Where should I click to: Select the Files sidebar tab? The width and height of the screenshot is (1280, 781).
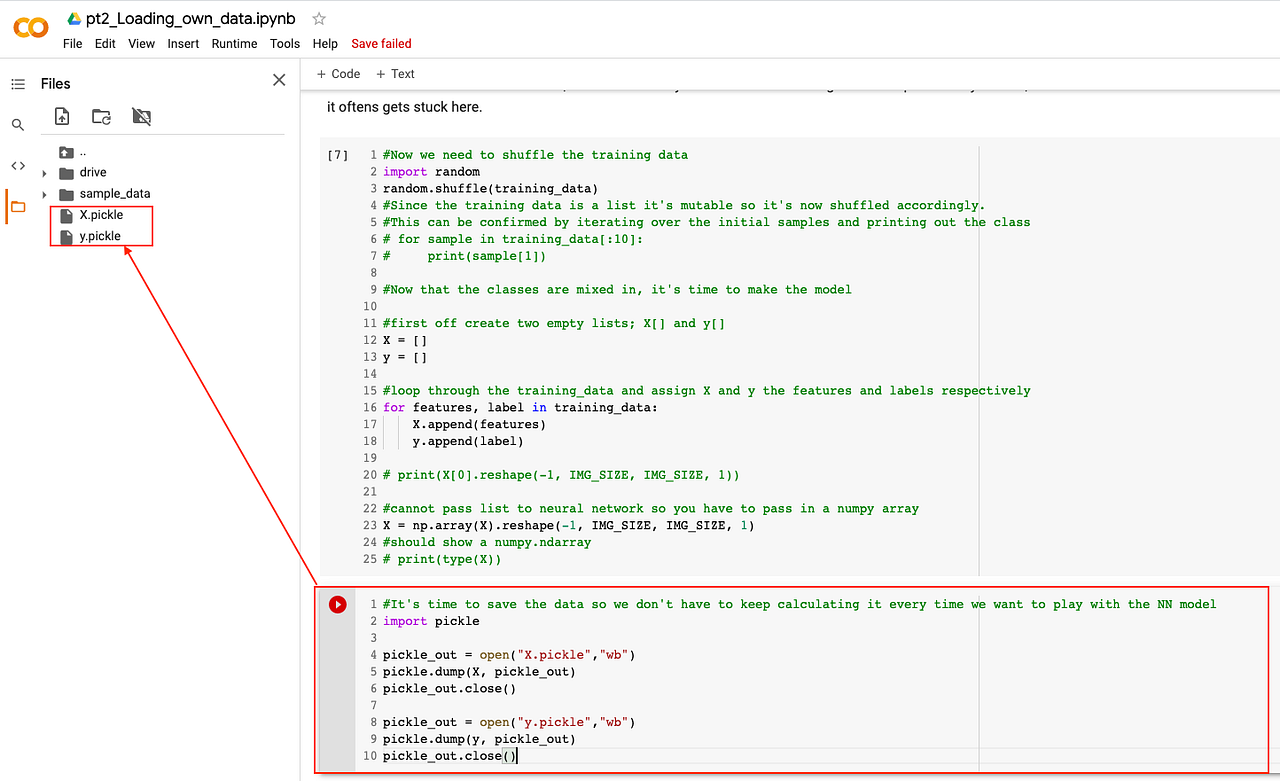pyautogui.click(x=18, y=205)
